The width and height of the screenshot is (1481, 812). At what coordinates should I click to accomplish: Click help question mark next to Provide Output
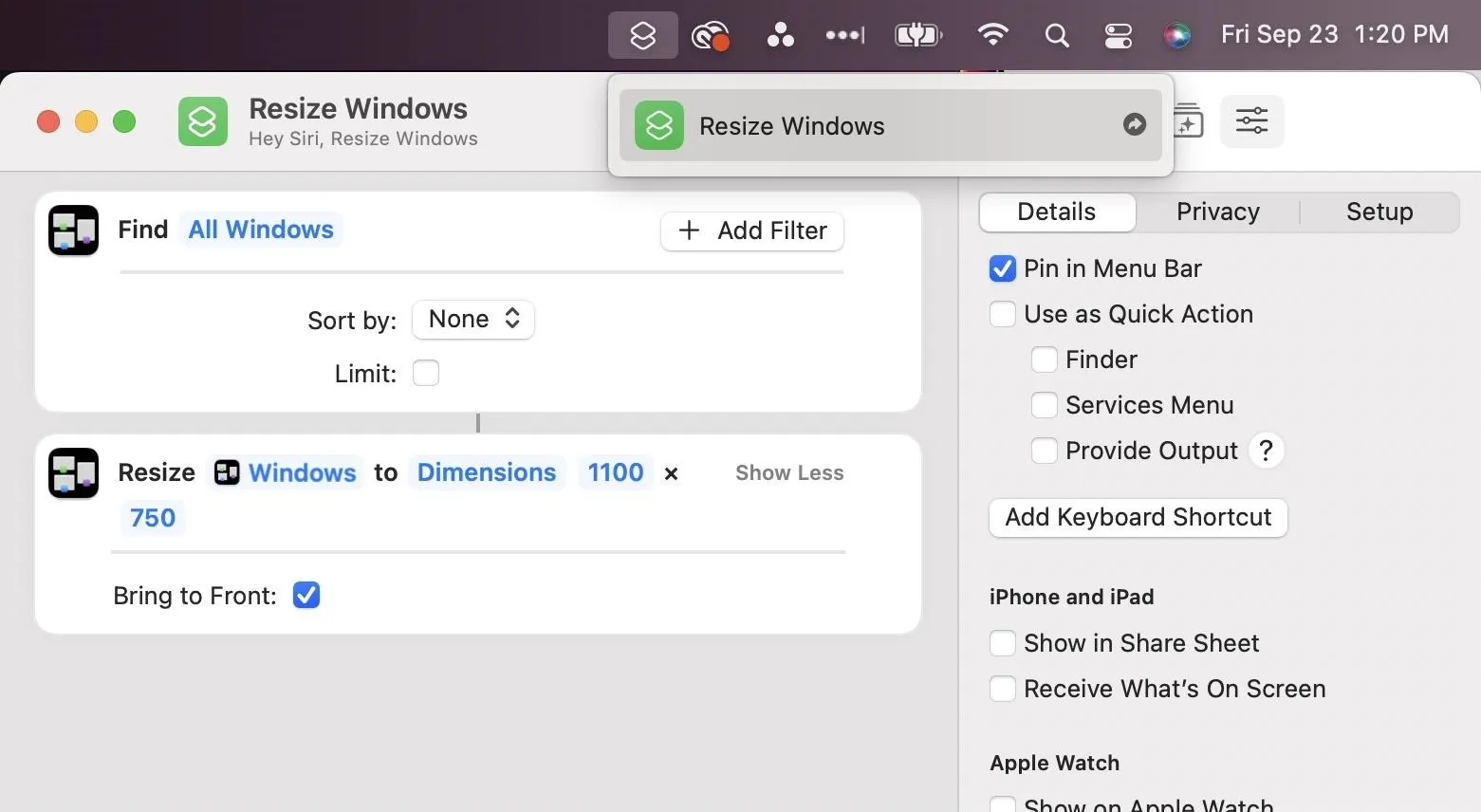tap(1267, 451)
